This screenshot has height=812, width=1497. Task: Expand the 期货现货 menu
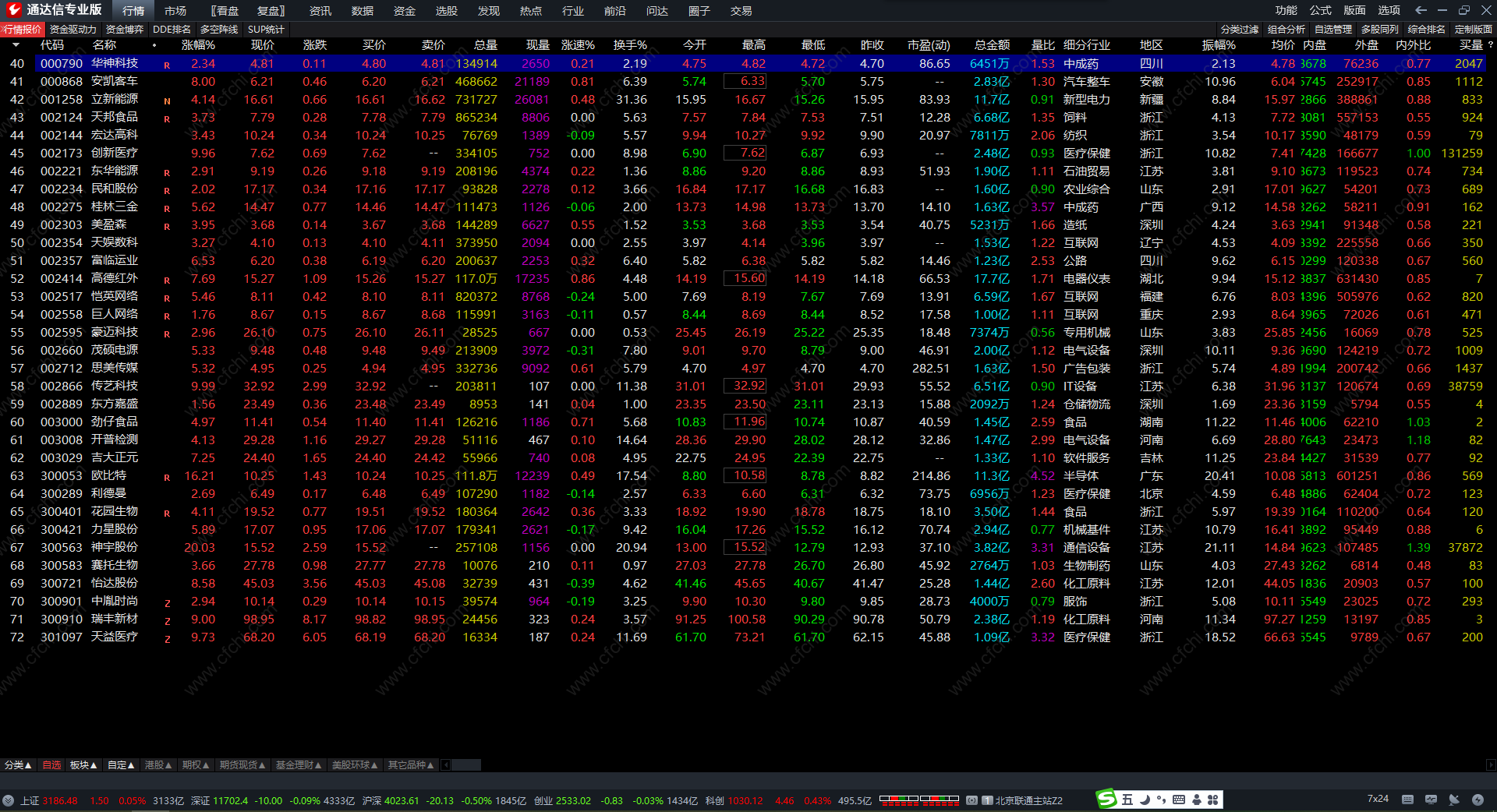(242, 765)
